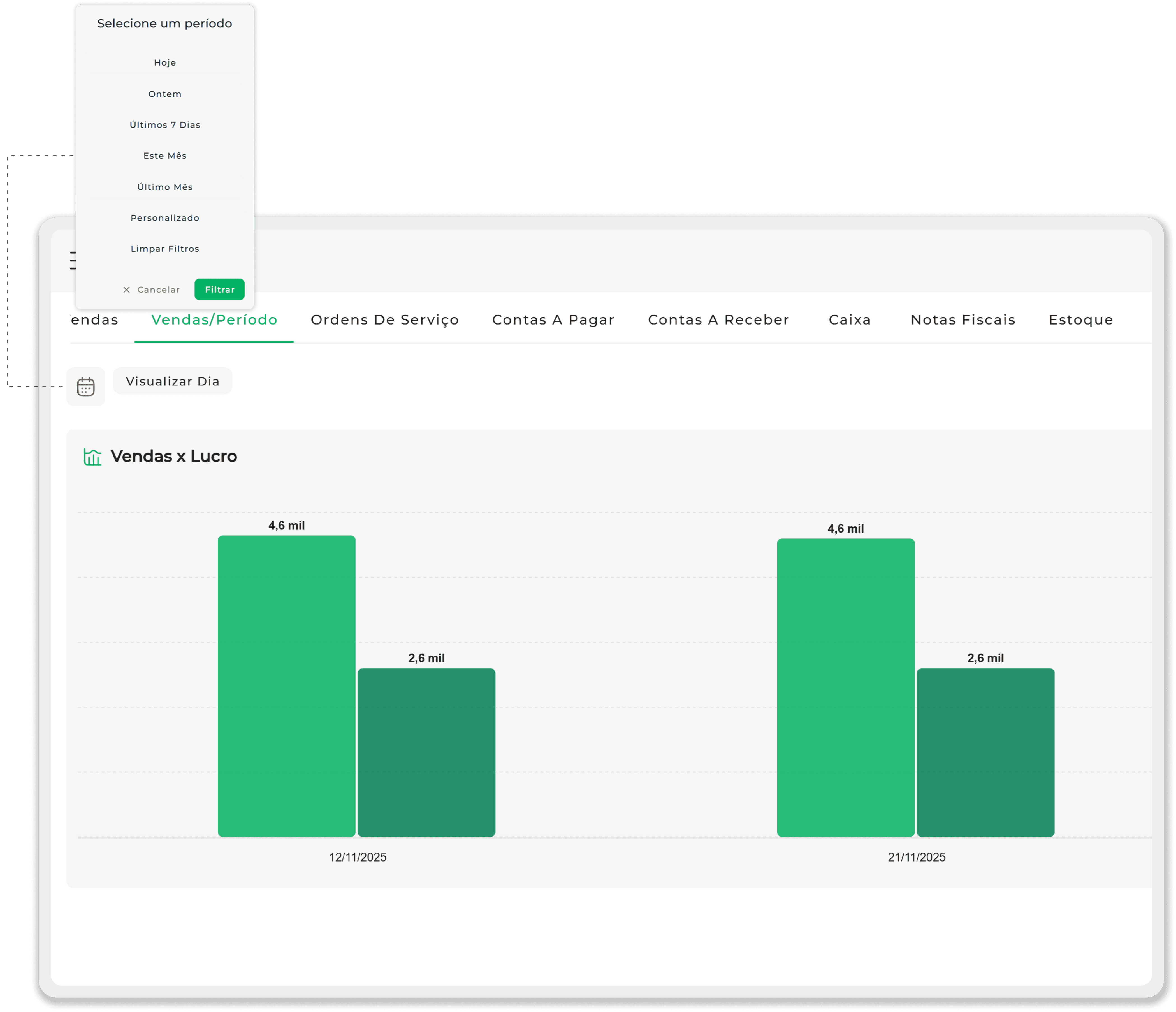The image size is (1176, 1012).
Task: Choose Últimos 7 Dias period
Action: pos(164,125)
